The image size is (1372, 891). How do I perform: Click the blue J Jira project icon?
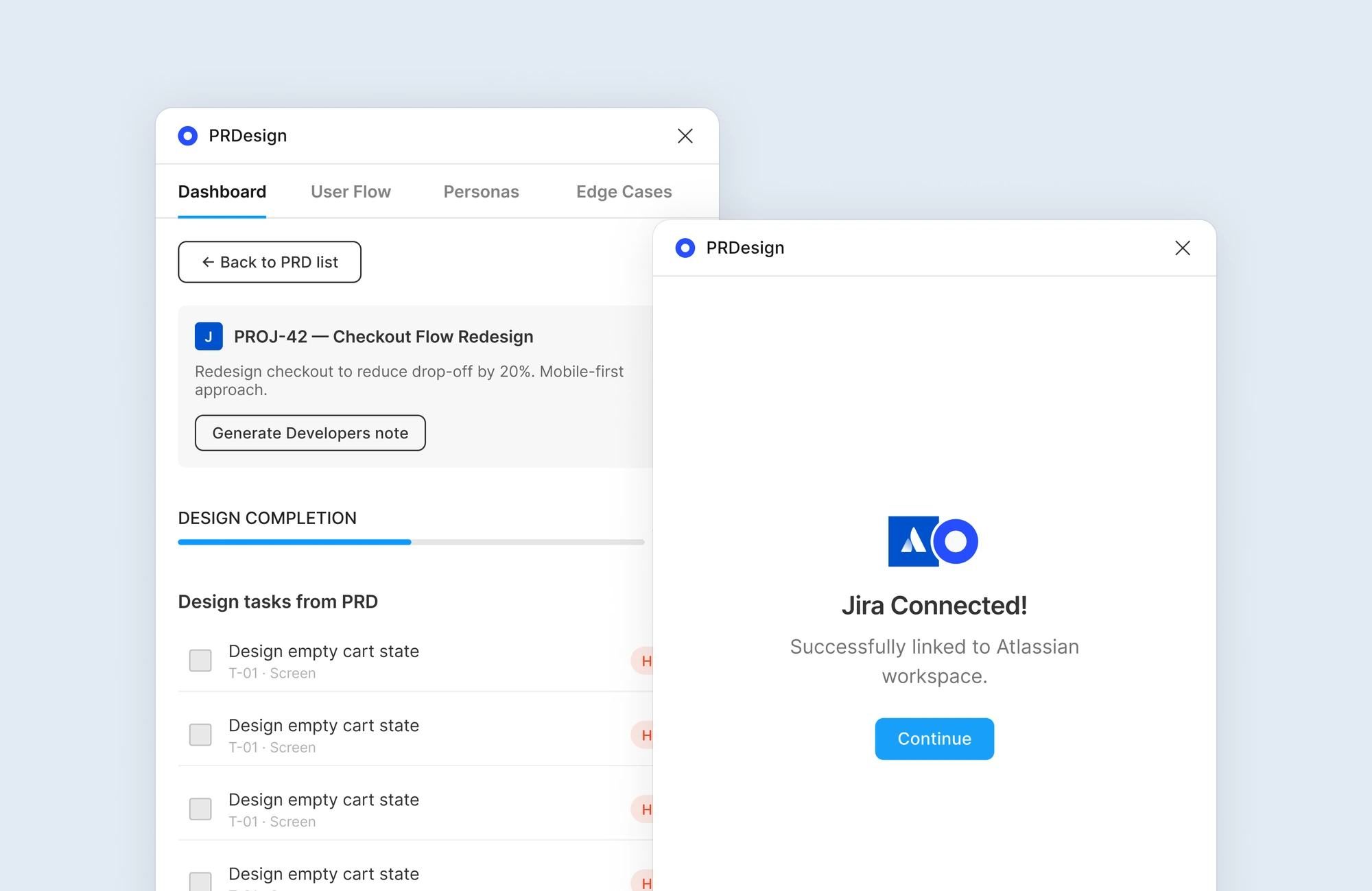pyautogui.click(x=209, y=336)
